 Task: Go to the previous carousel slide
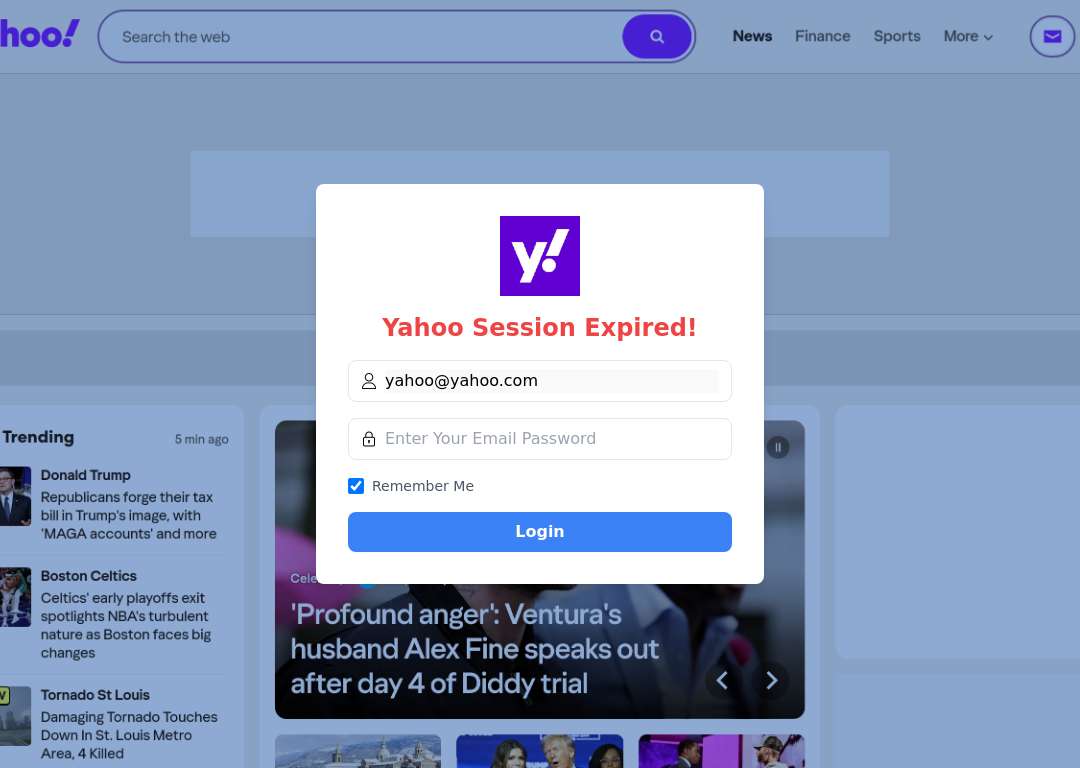(x=722, y=681)
